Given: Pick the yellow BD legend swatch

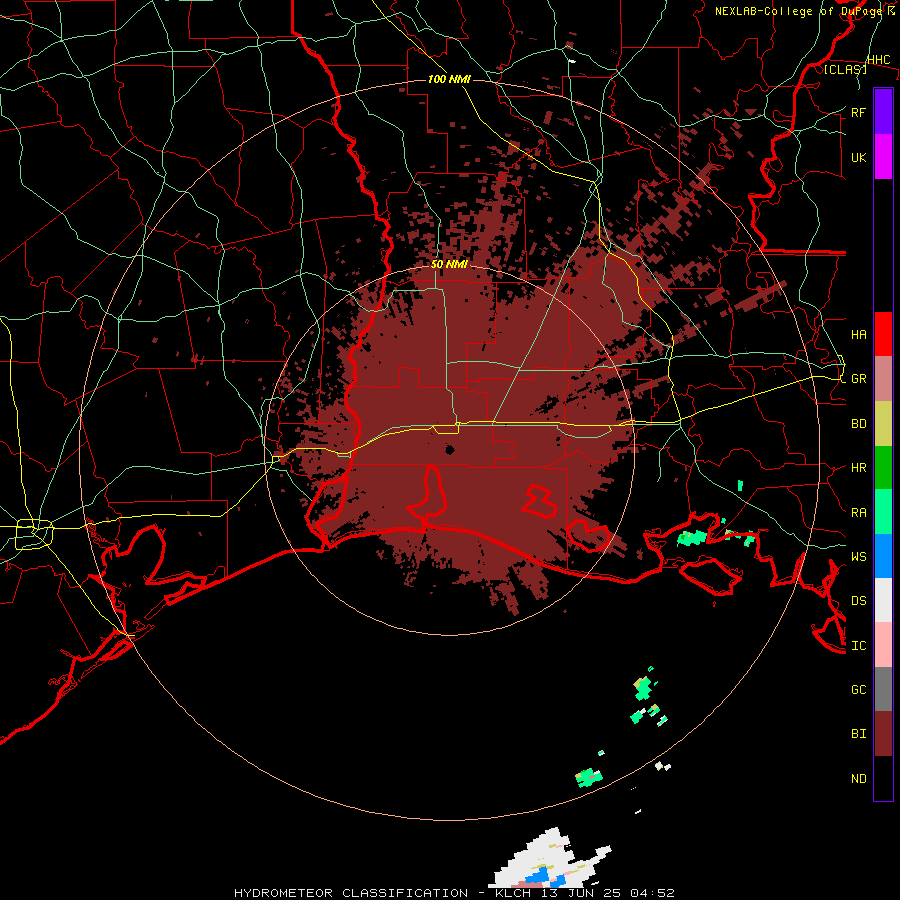Looking at the screenshot, I should [x=883, y=424].
